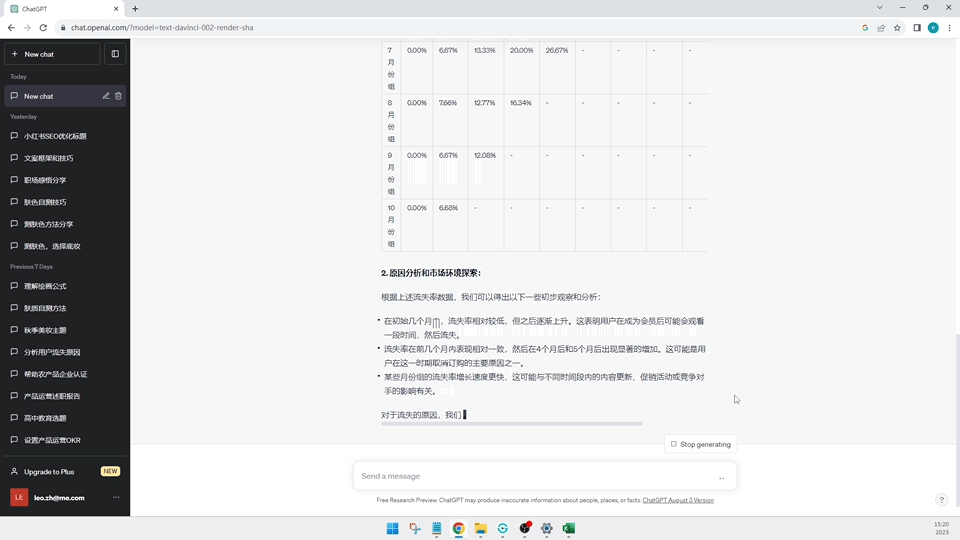Click the horizontal scrollbar under the table

(x=512, y=424)
